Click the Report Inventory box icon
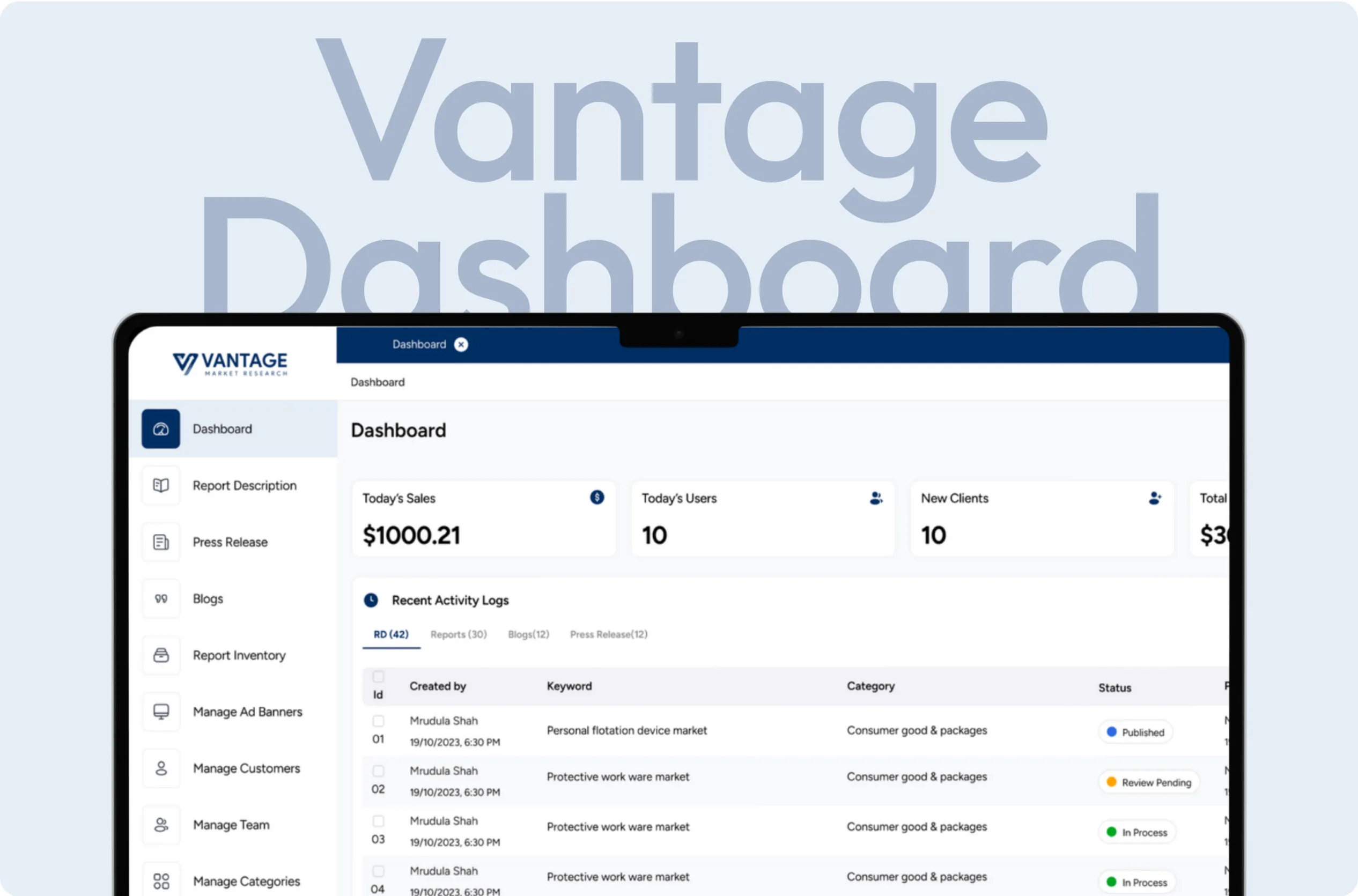The height and width of the screenshot is (896, 1358). 160,655
